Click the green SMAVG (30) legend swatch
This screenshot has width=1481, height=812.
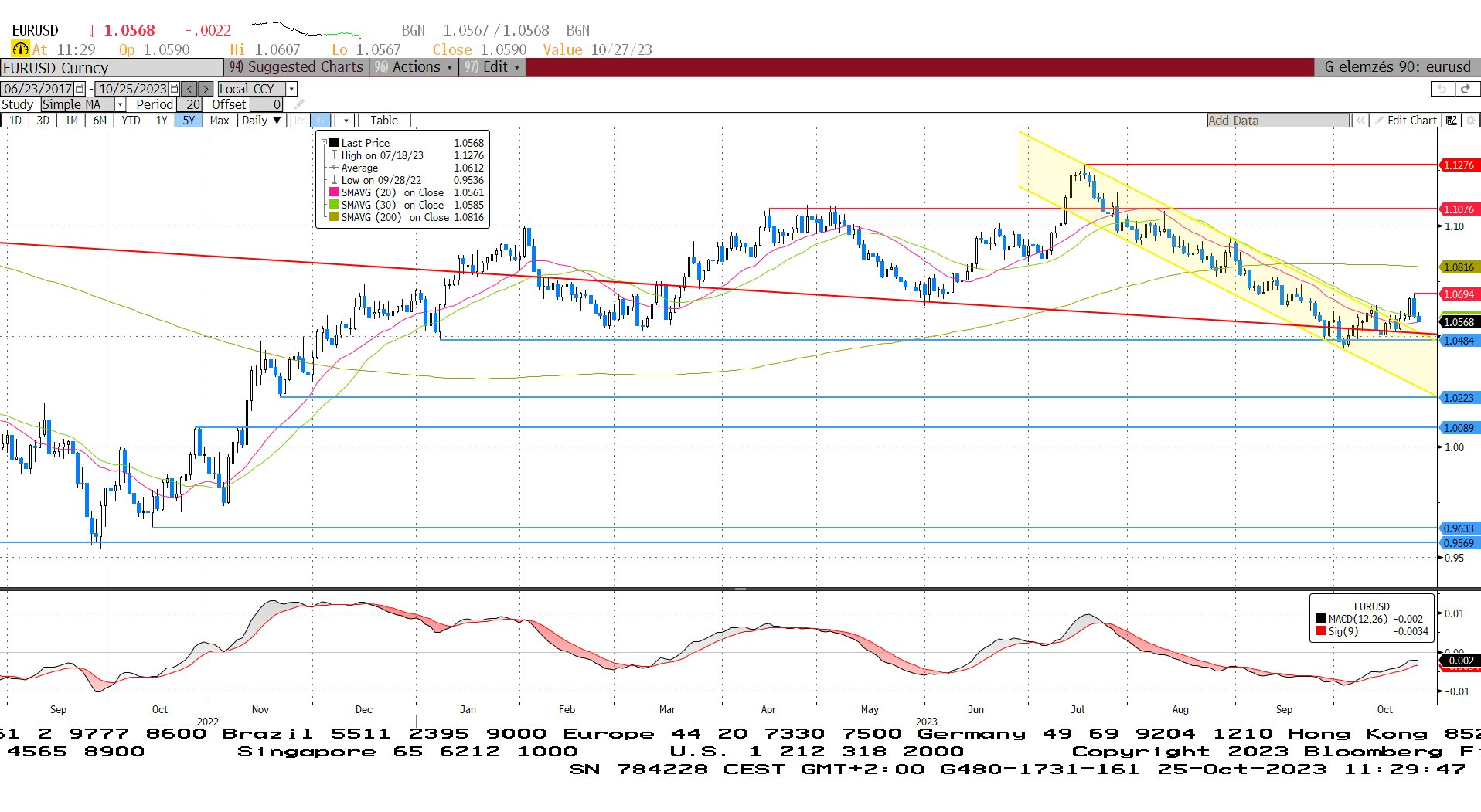click(x=334, y=204)
